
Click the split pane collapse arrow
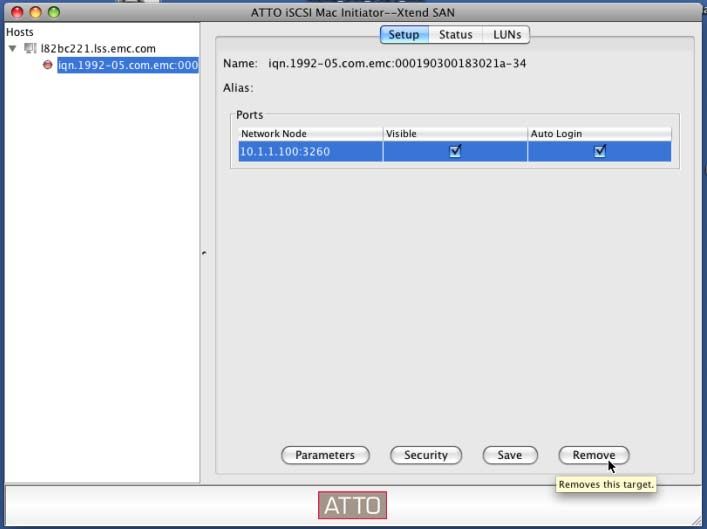coord(204,253)
